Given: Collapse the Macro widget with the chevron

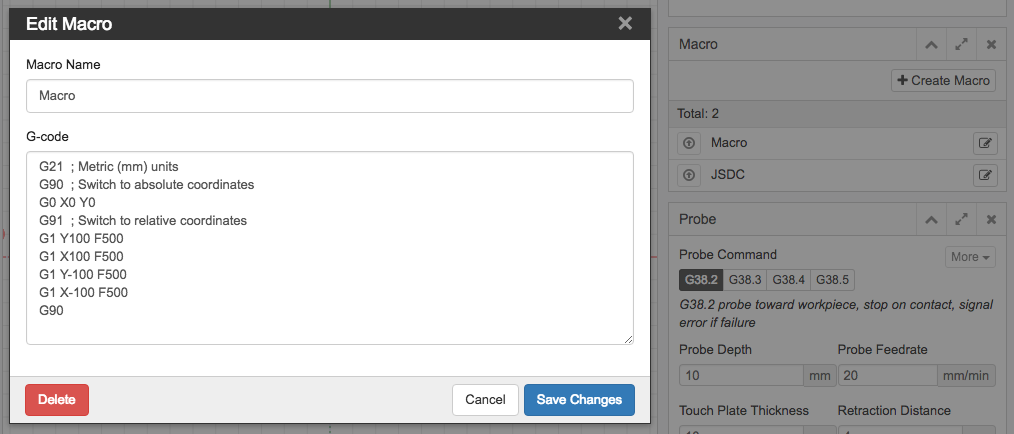Looking at the screenshot, I should click(x=931, y=45).
